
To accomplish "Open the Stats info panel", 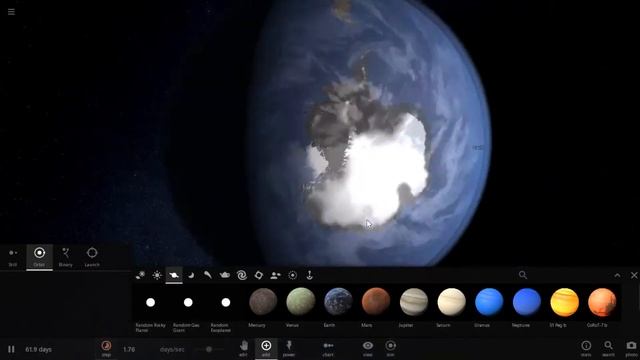I will pyautogui.click(x=586, y=348).
